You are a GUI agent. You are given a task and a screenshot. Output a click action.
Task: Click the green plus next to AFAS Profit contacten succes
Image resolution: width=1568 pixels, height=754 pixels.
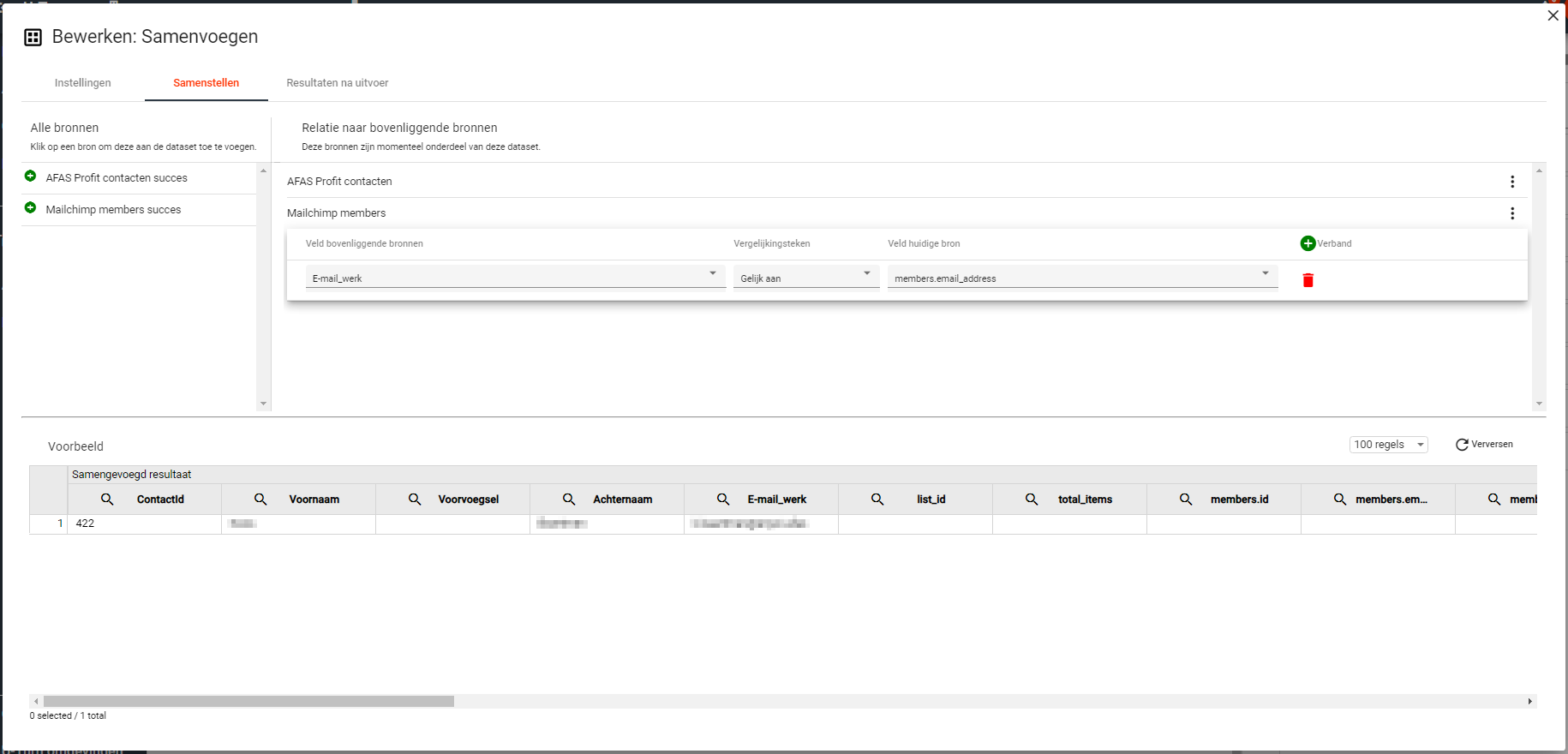tap(31, 177)
